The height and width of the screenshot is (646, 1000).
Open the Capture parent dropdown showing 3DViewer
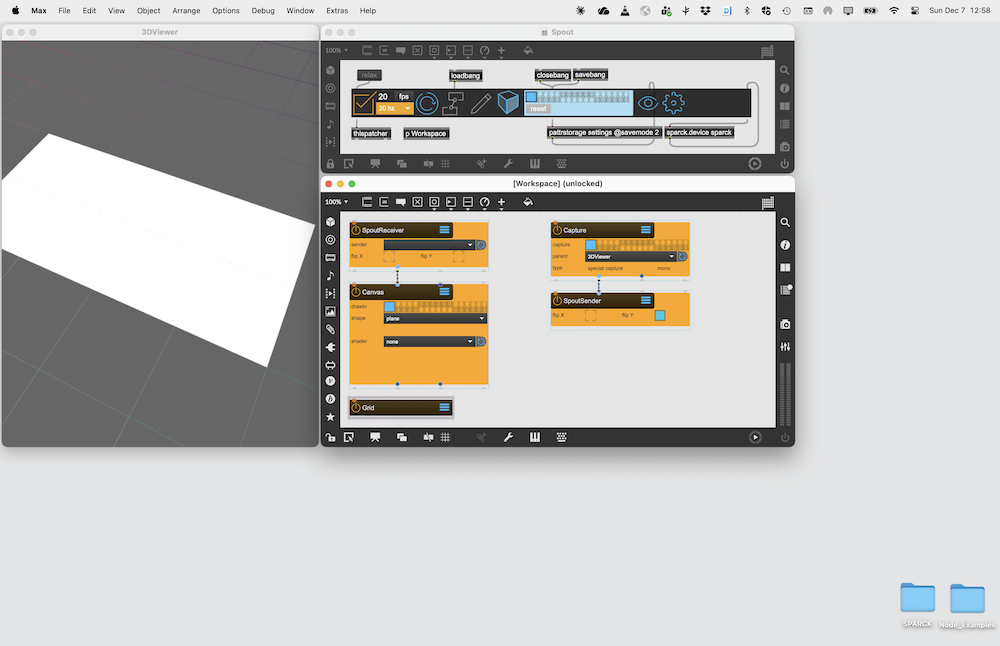tap(630, 257)
